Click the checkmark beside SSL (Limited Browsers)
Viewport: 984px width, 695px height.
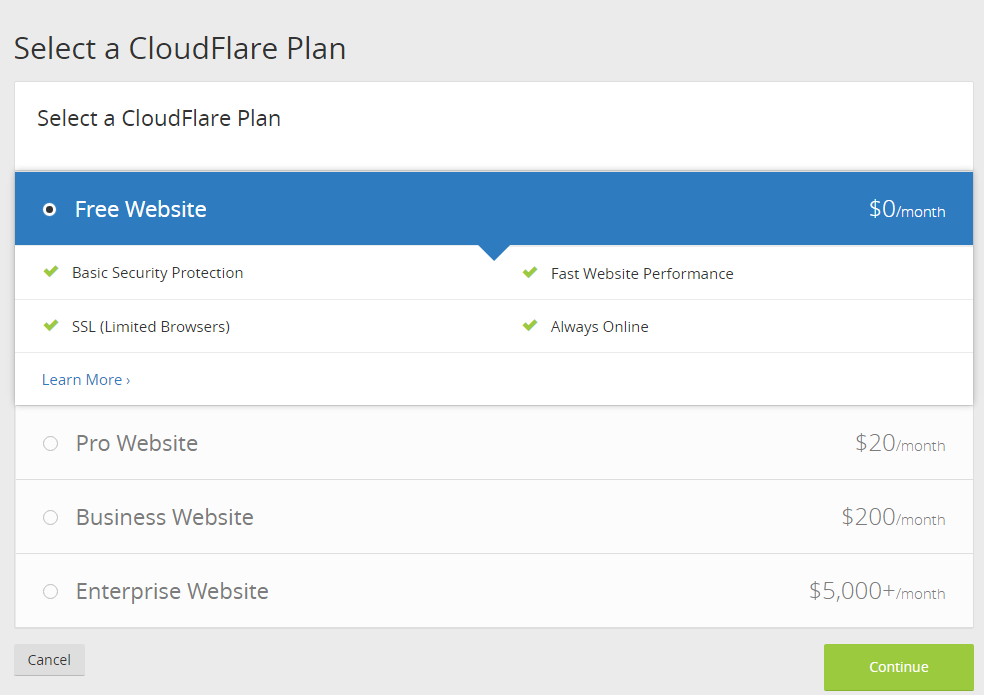point(51,326)
